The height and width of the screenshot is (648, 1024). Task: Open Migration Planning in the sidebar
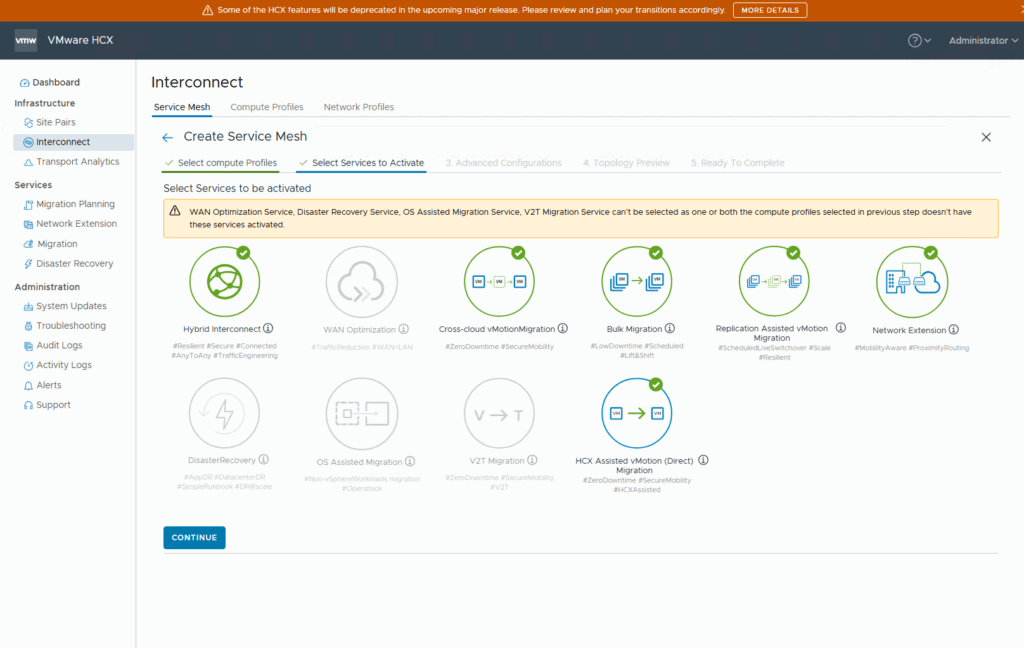click(75, 204)
